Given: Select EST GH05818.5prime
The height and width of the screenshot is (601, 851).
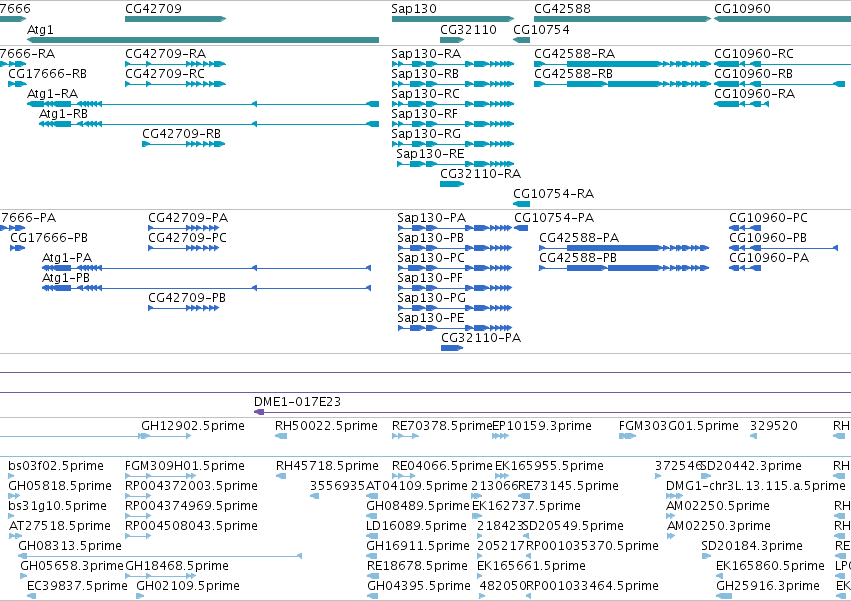Looking at the screenshot, I should (60, 486).
